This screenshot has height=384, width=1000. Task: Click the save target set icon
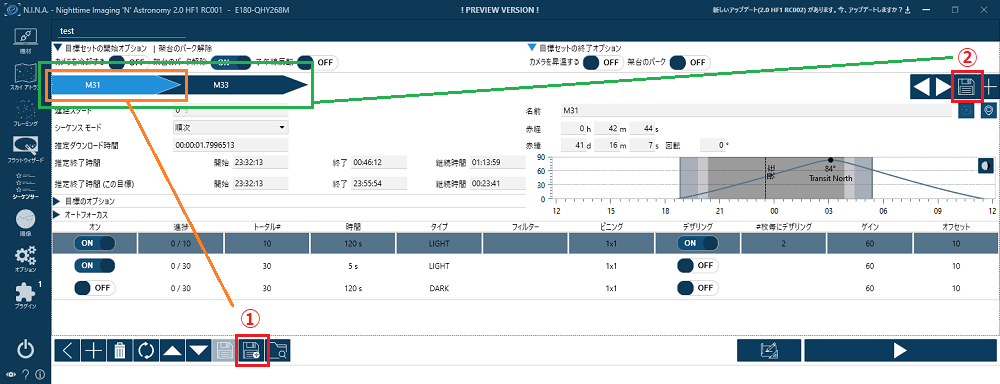[252, 351]
